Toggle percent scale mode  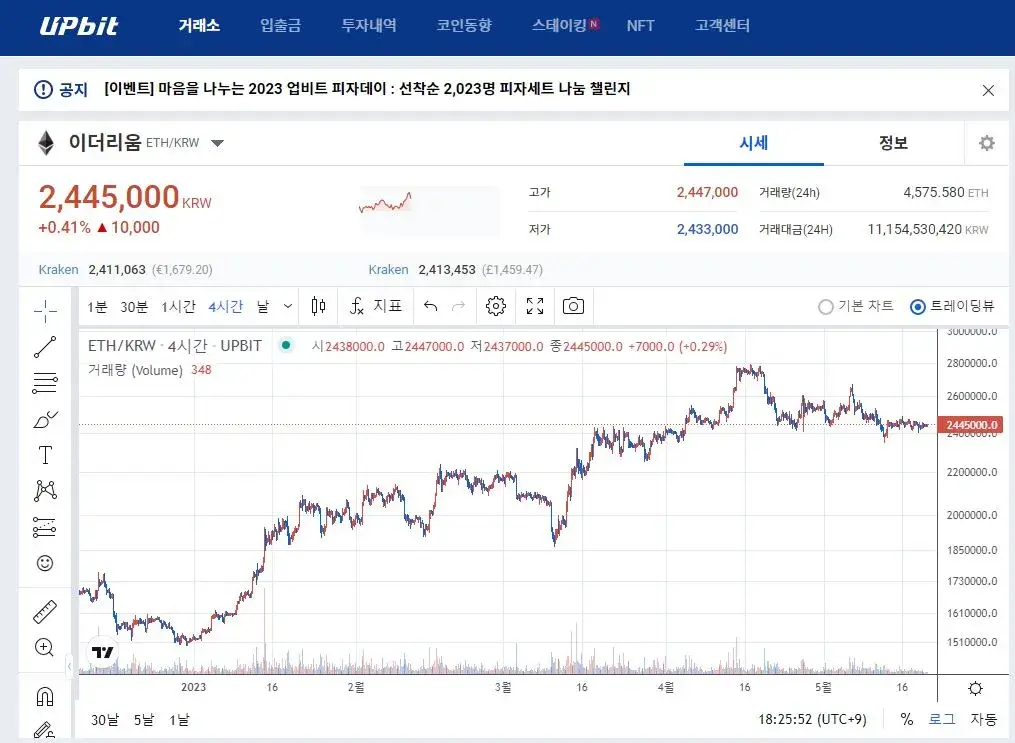[907, 719]
